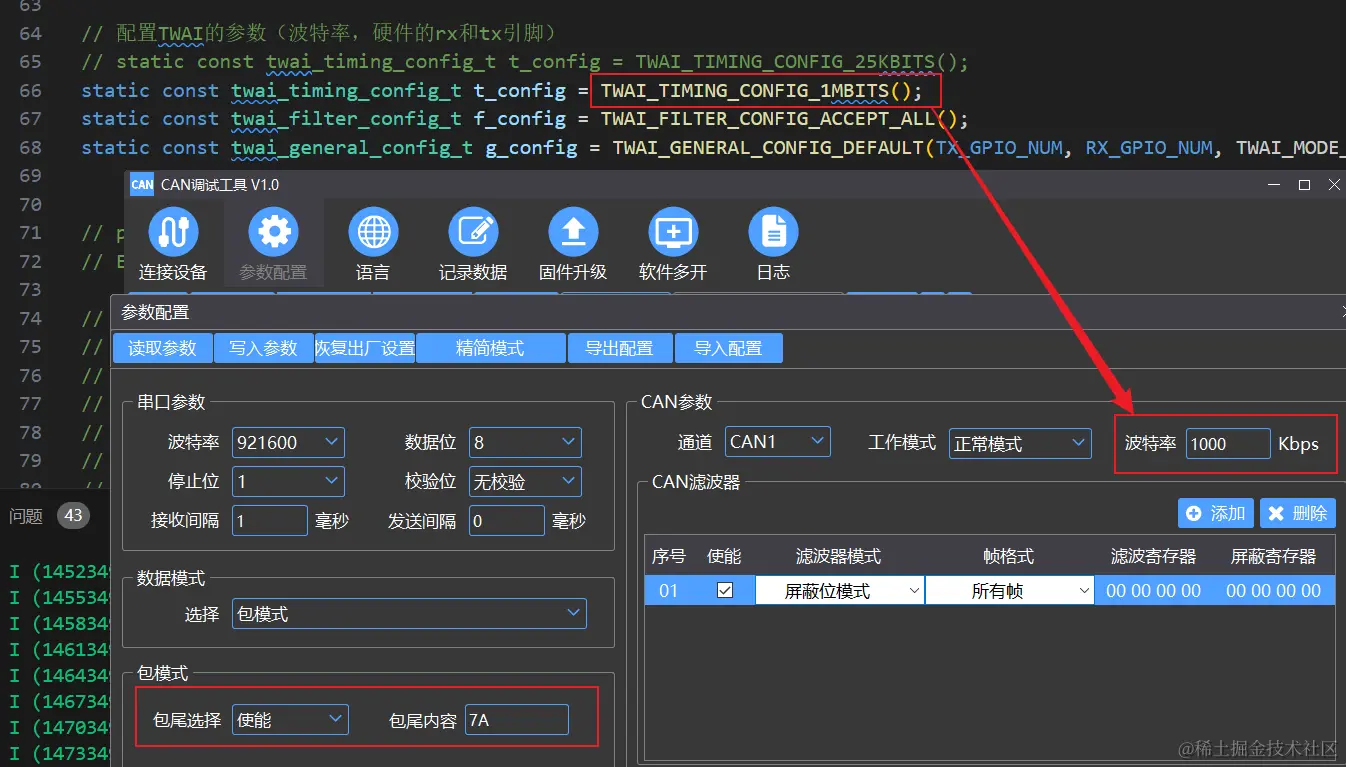Open the 校验位 无校验 dropdown

pyautogui.click(x=525, y=481)
